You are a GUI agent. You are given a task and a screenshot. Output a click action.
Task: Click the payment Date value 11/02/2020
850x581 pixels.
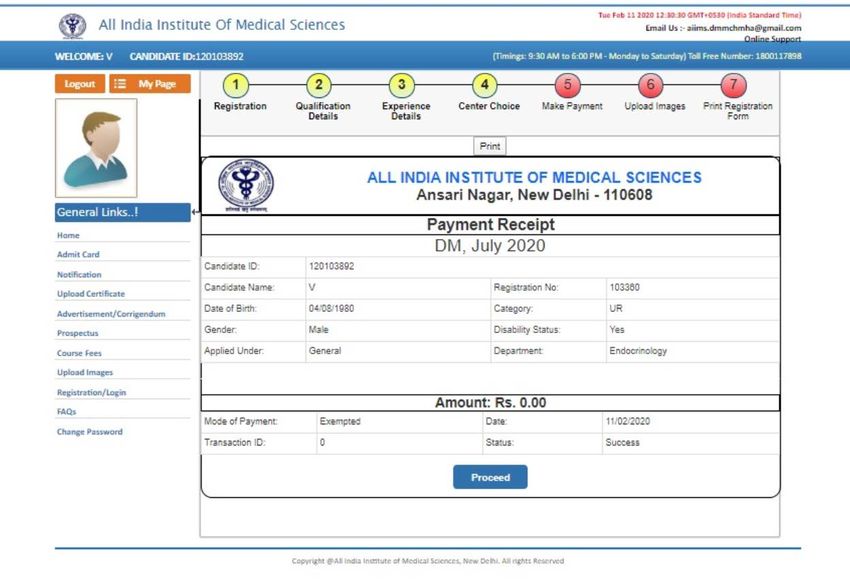coord(628,421)
